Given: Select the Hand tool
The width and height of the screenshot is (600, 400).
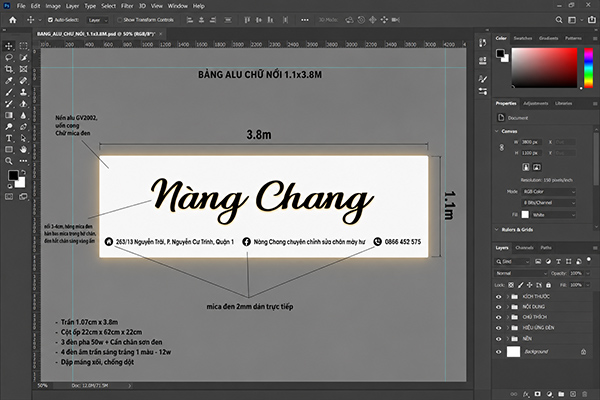Looking at the screenshot, I should (23, 149).
